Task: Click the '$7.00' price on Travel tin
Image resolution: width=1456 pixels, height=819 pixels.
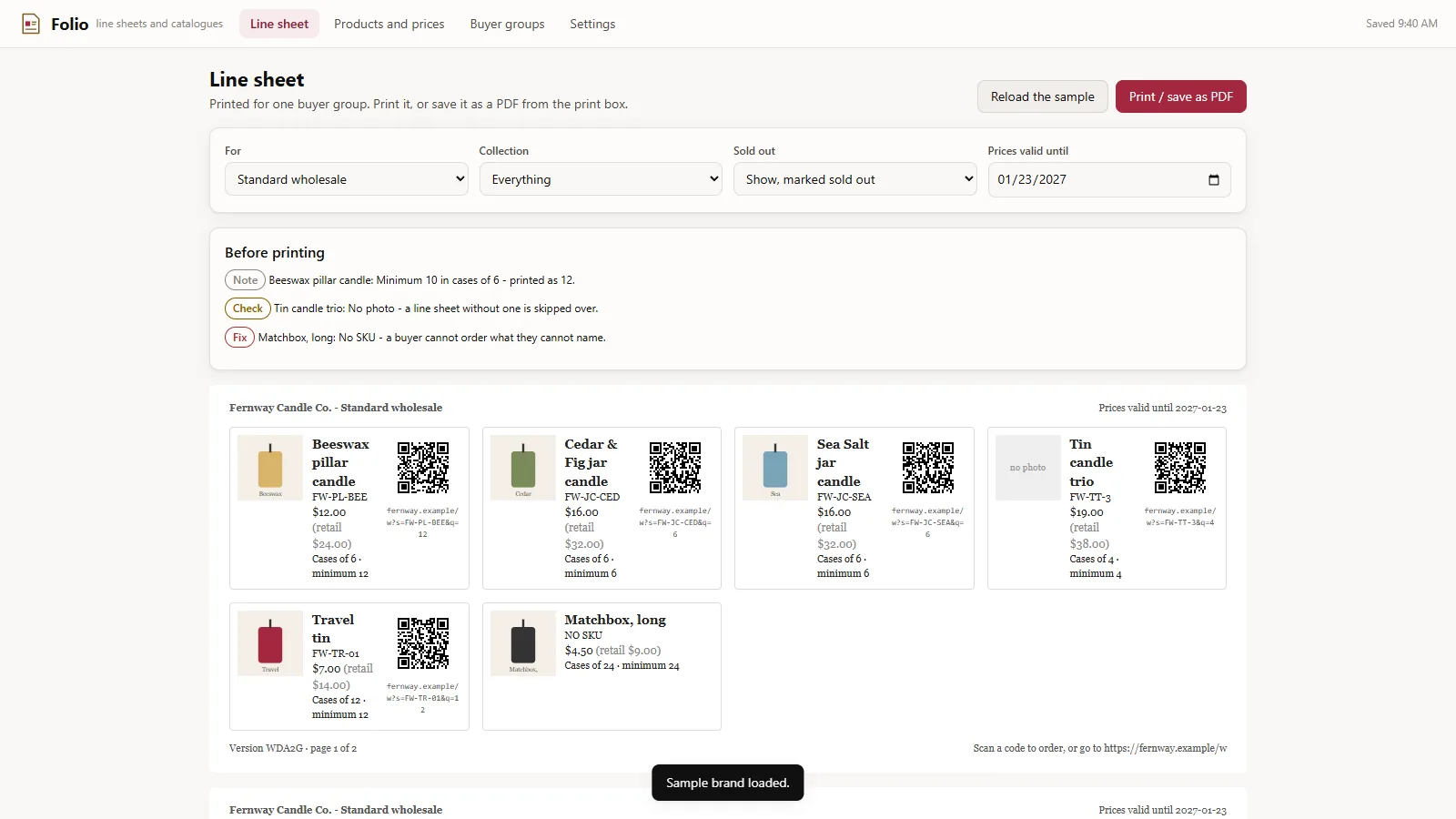Action: pyautogui.click(x=326, y=669)
